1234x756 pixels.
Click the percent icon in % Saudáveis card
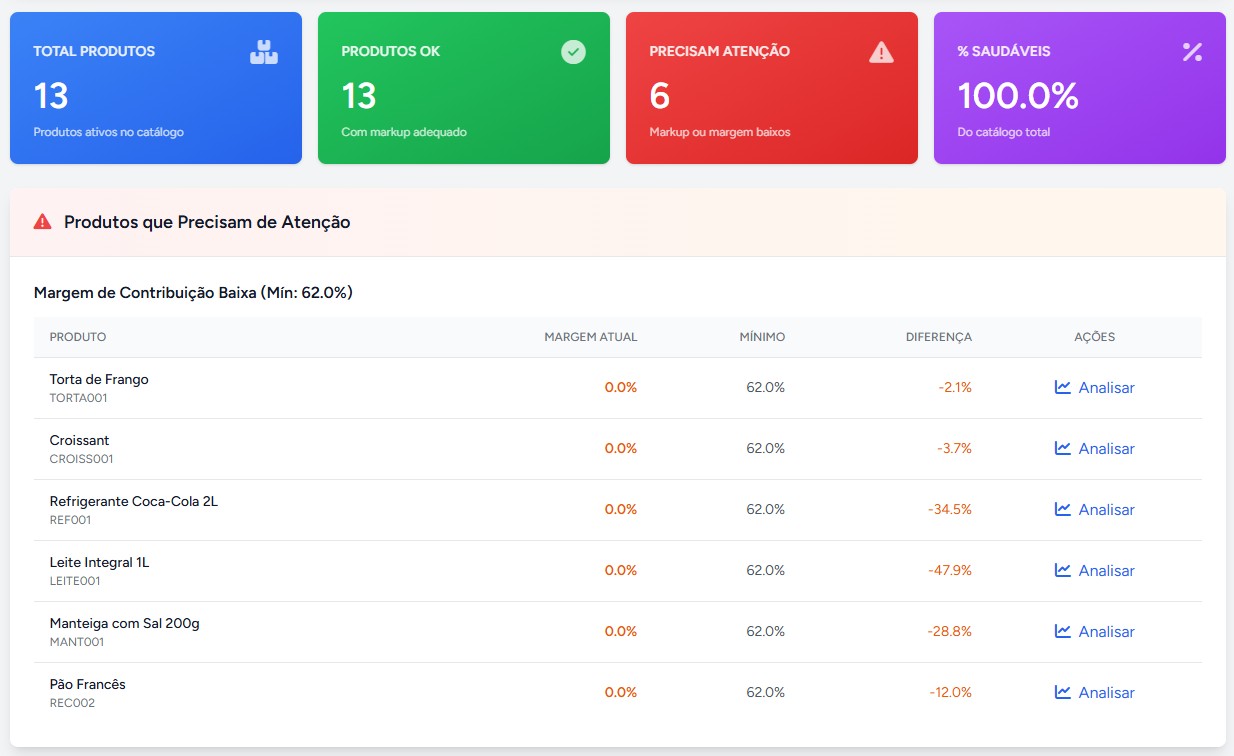coord(1192,52)
